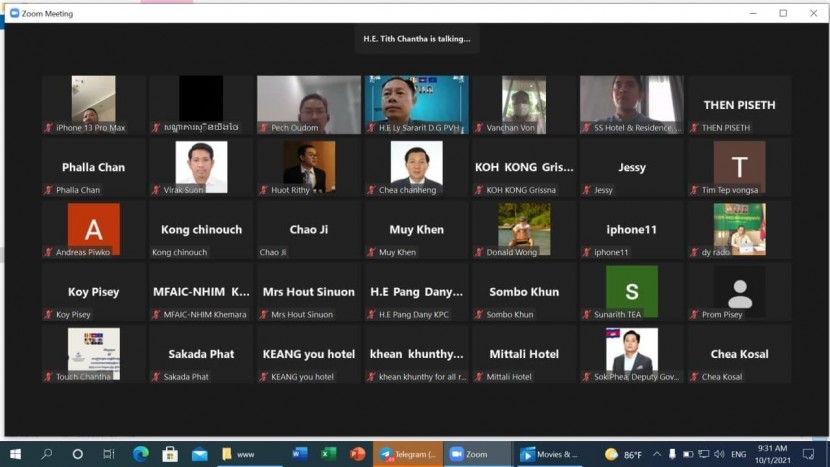Switch to the Movies & TV taskbar window
The height and width of the screenshot is (467, 830).
(550, 454)
